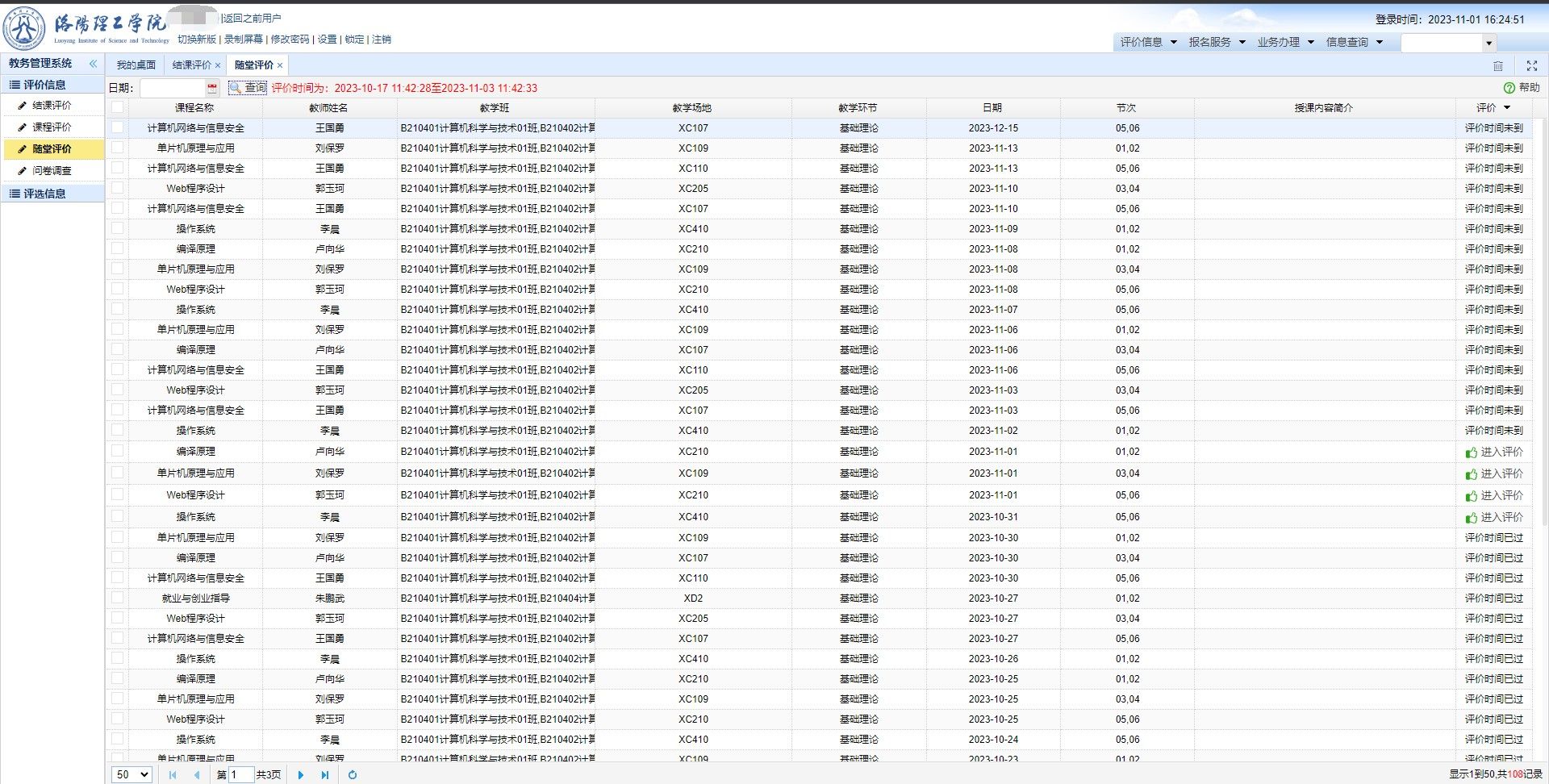Click the trash delete icon at top right

pos(1497,66)
